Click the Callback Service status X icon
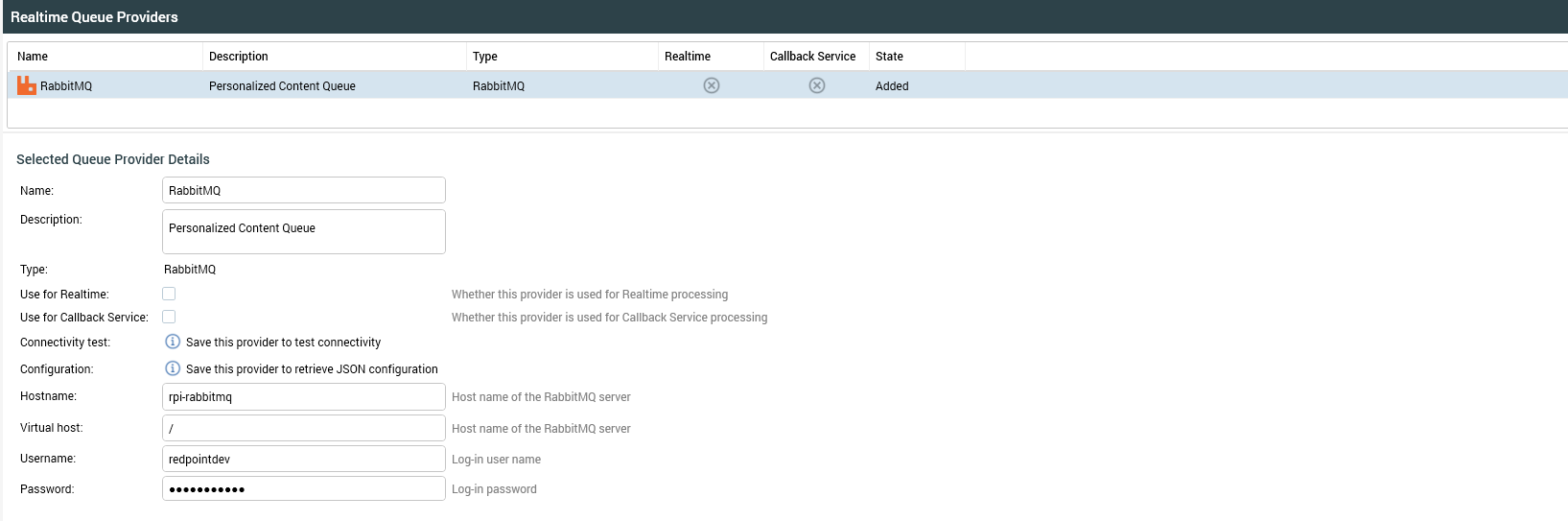The height and width of the screenshot is (521, 1568). click(817, 85)
